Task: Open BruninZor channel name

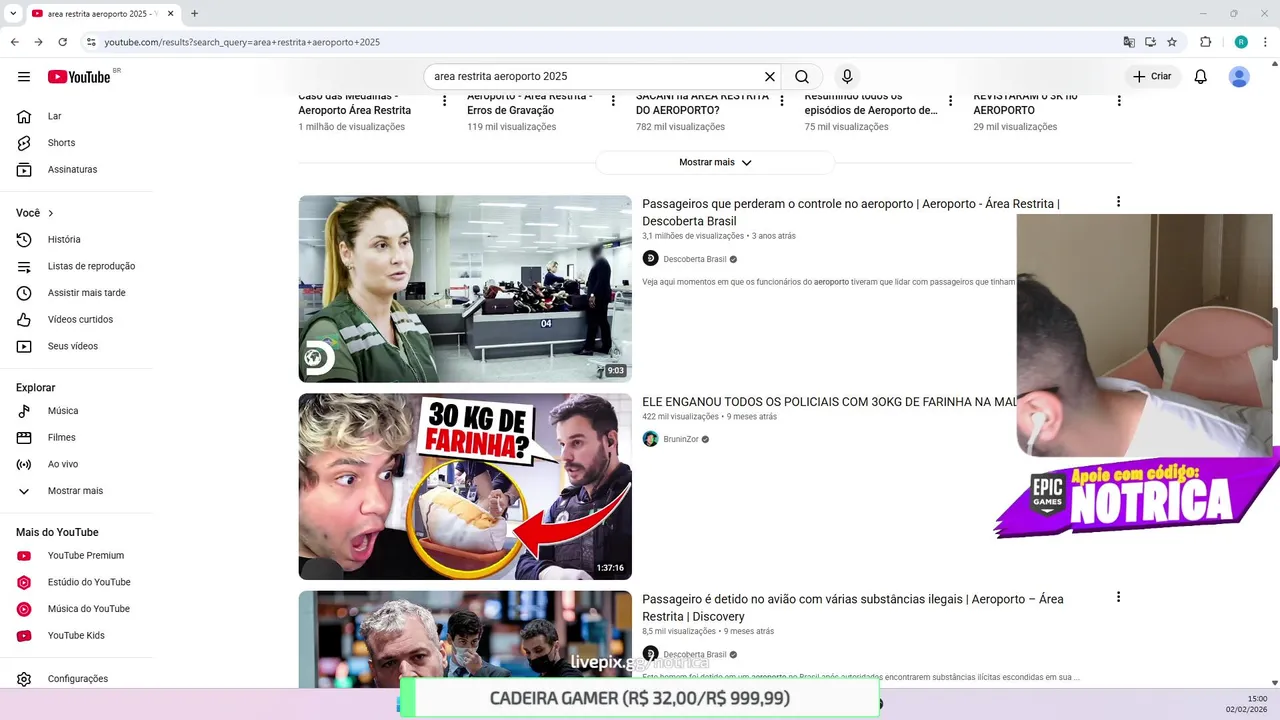Action: pyautogui.click(x=681, y=439)
